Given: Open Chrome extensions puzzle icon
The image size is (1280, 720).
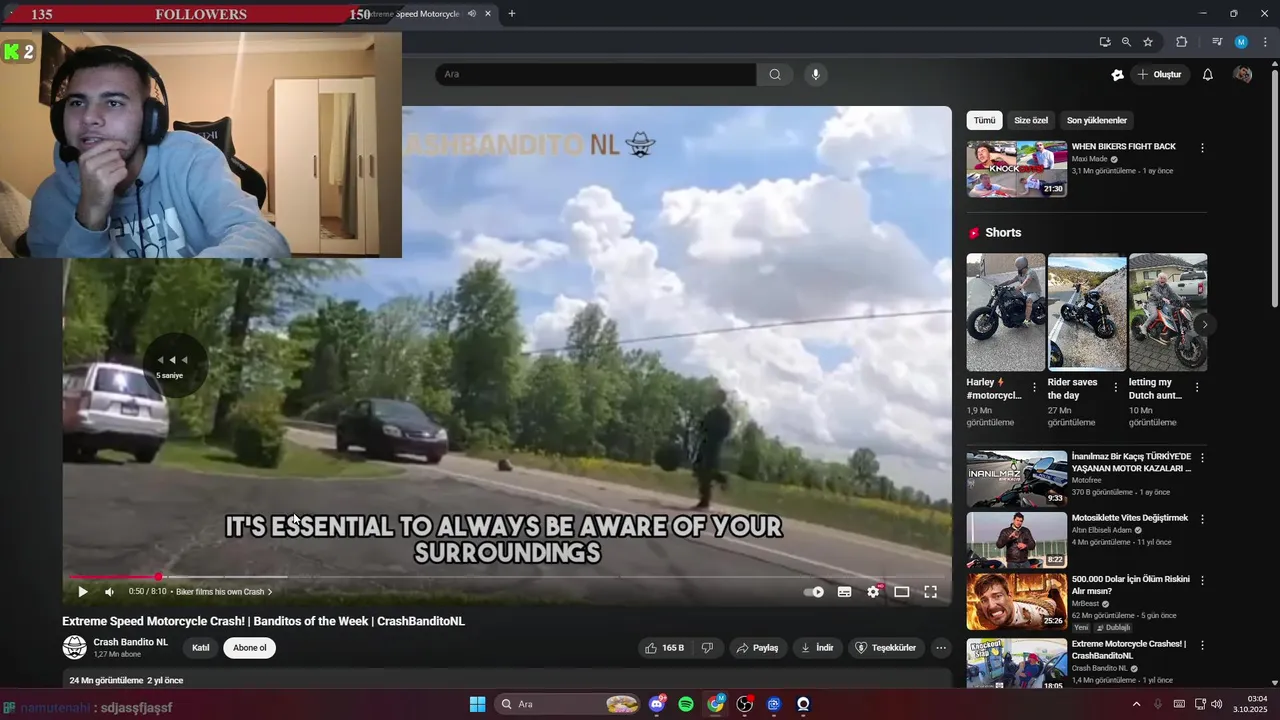Looking at the screenshot, I should [1181, 42].
